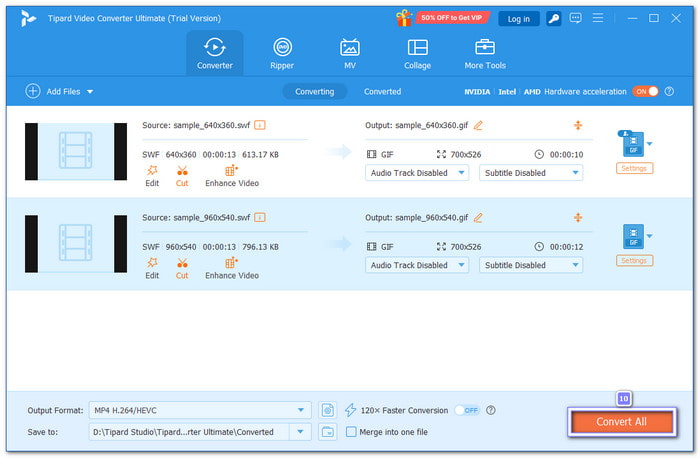The width and height of the screenshot is (700, 458).
Task: Click the GIF format icon for sample_960x540
Action: (x=632, y=236)
